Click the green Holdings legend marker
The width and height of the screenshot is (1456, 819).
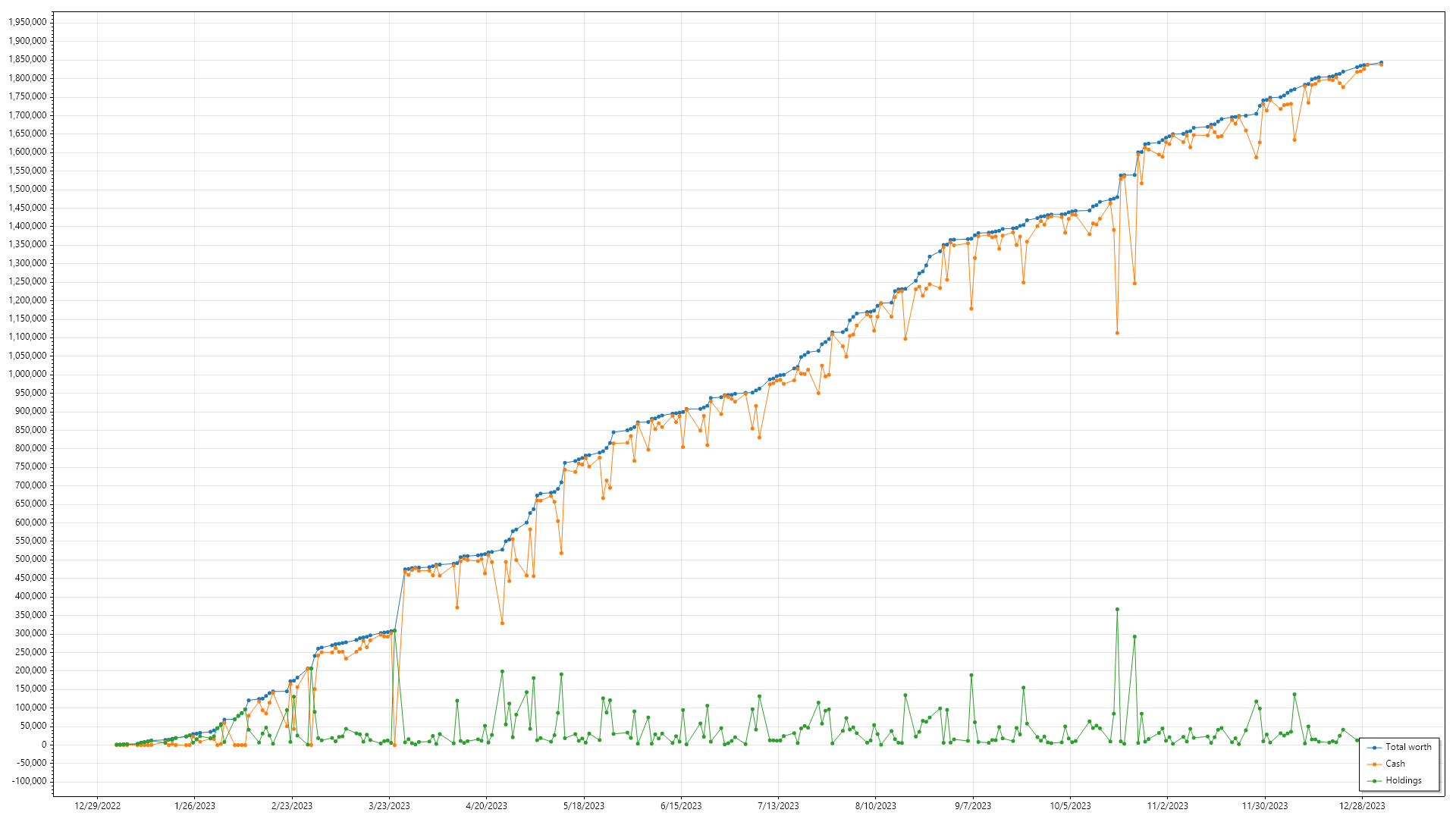pyautogui.click(x=1374, y=781)
